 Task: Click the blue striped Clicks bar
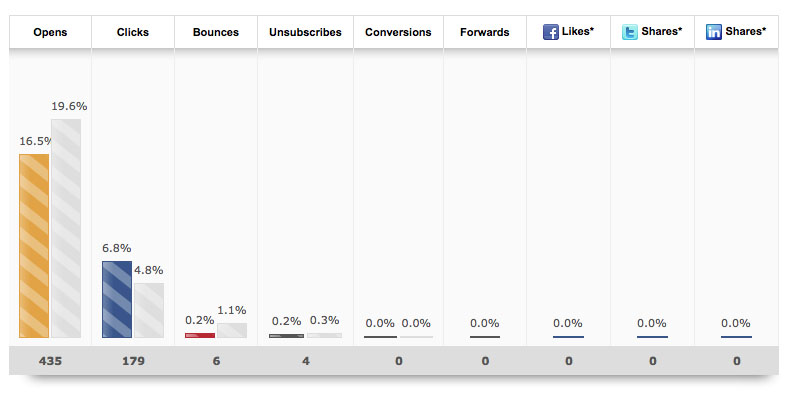pyautogui.click(x=117, y=299)
